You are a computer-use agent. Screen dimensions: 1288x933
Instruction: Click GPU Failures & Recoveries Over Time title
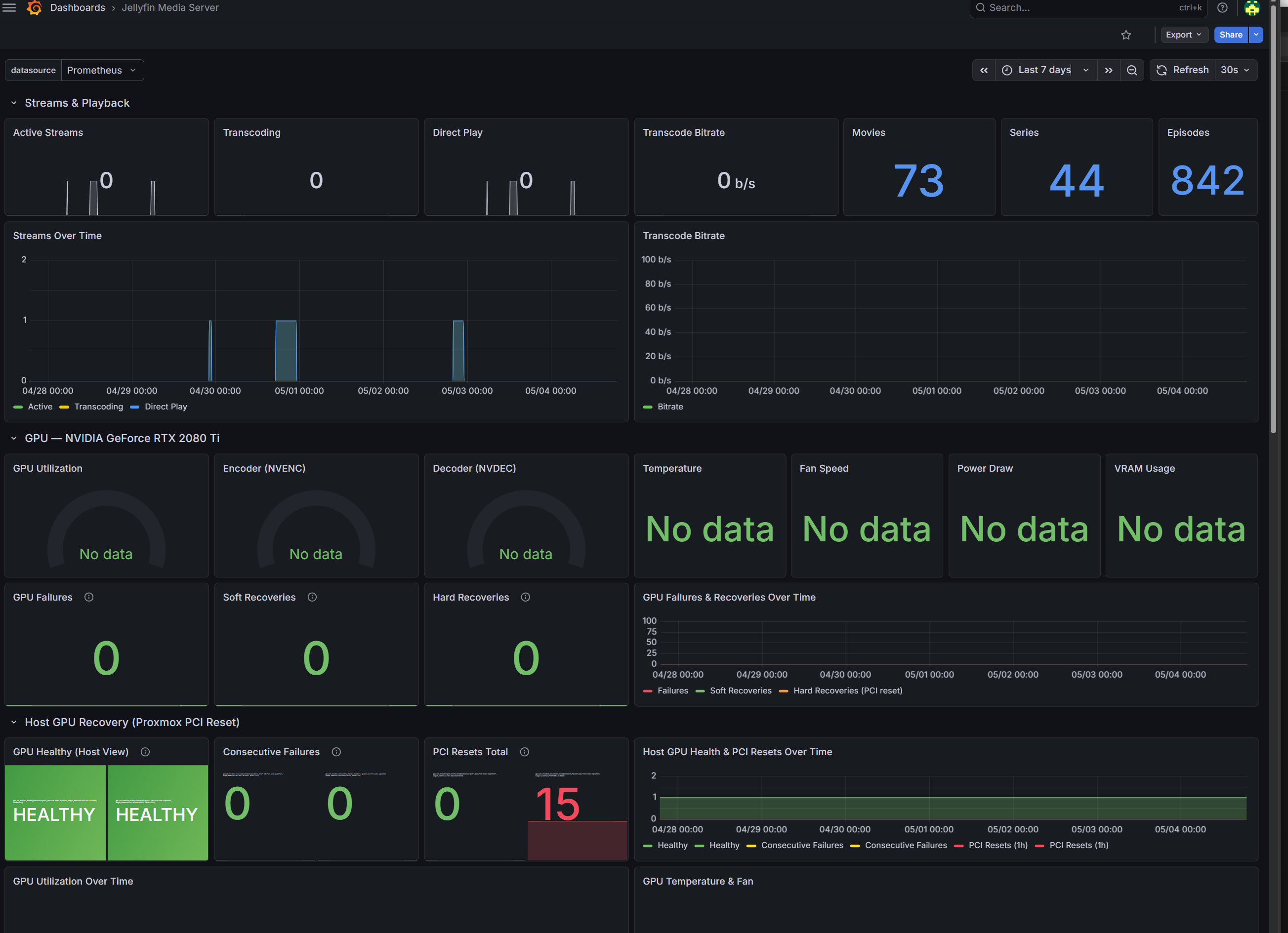729,597
